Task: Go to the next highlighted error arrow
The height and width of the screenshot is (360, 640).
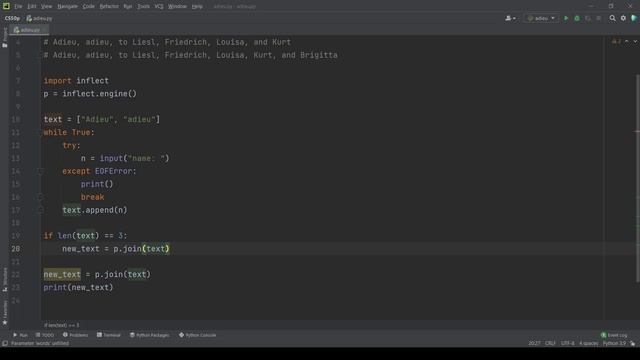Action: (x=635, y=42)
